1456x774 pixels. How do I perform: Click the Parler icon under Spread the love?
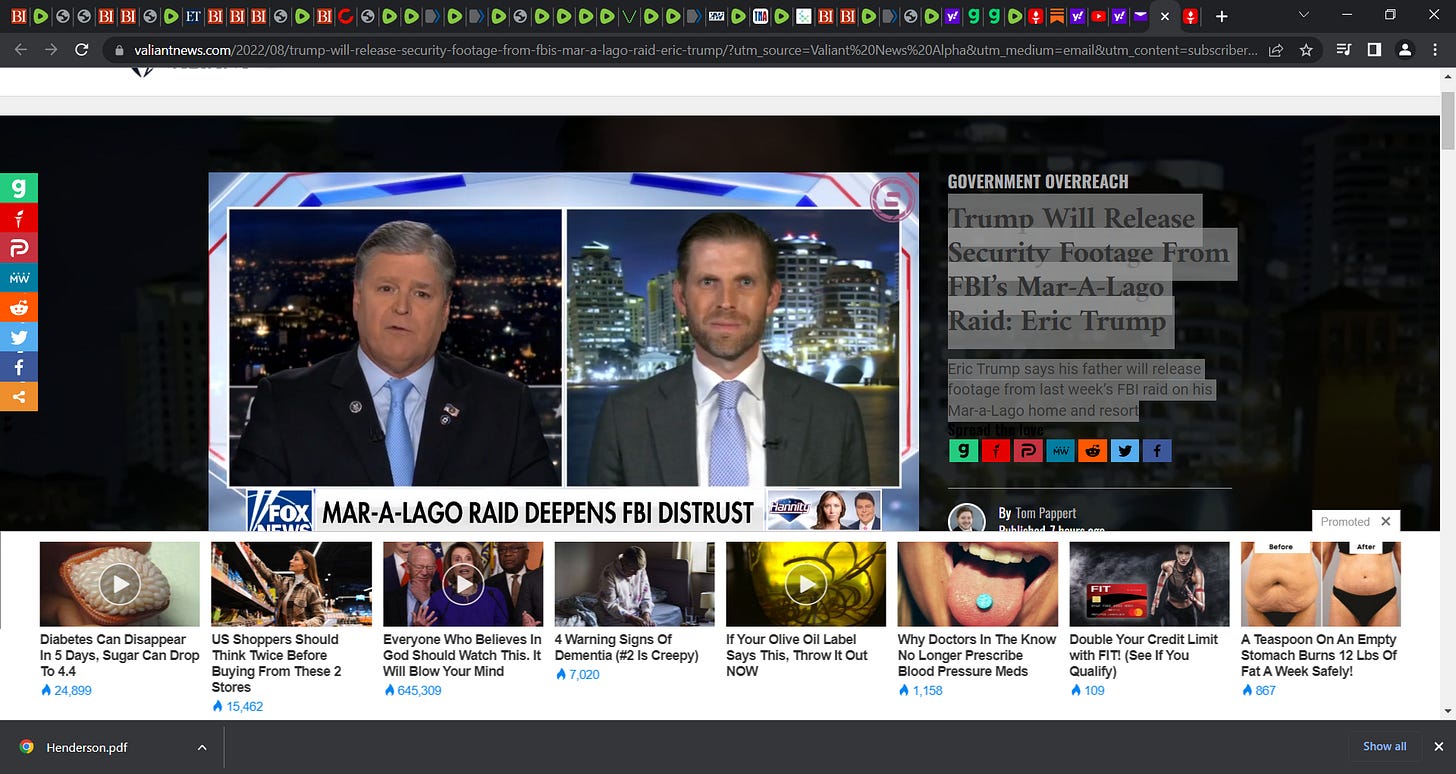(x=1028, y=451)
